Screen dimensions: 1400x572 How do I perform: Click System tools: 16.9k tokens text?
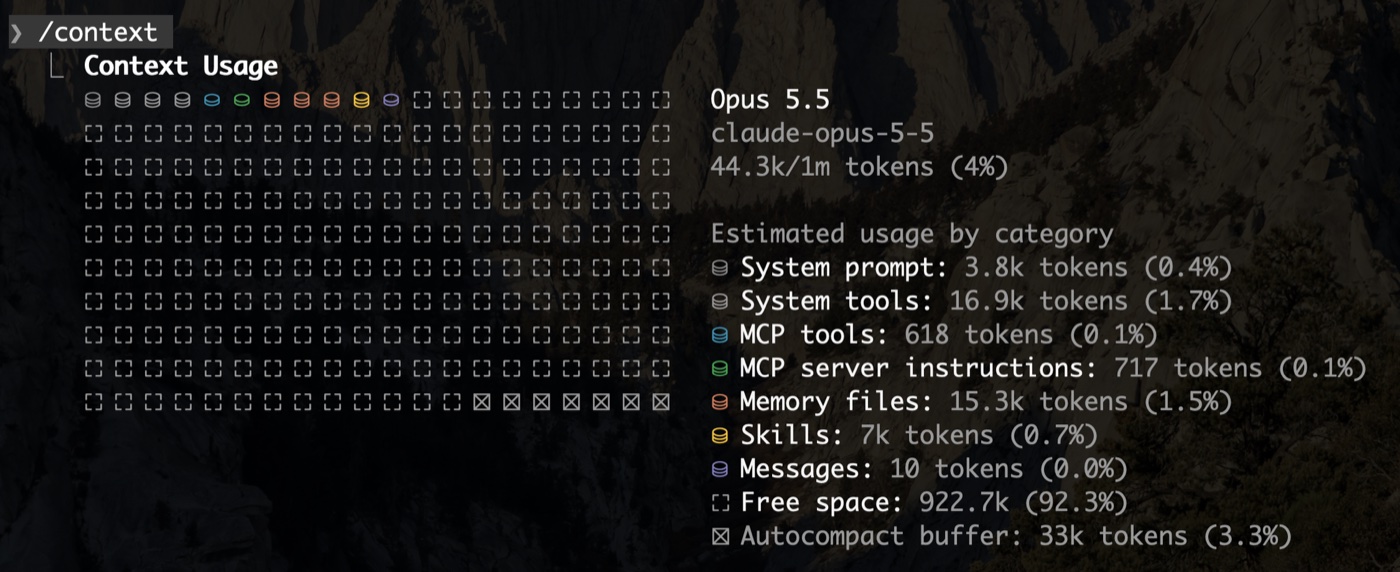(x=986, y=301)
